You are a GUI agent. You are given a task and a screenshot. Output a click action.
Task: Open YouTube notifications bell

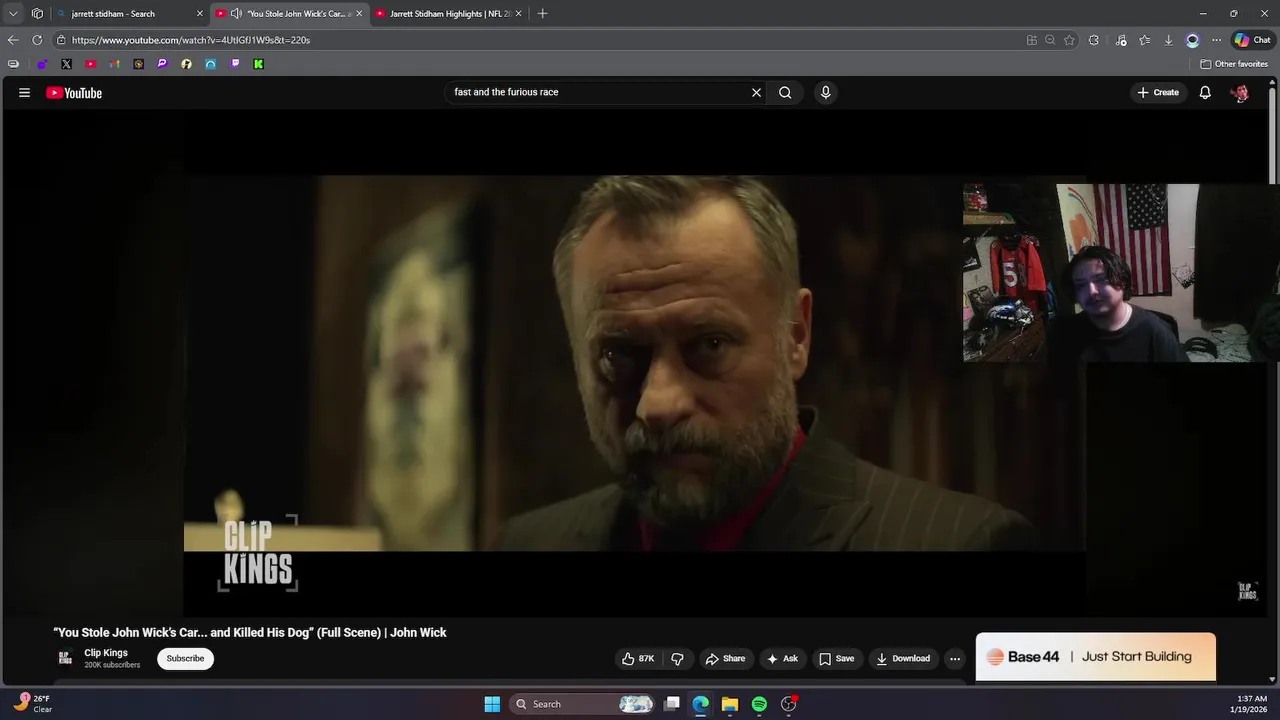click(1205, 92)
